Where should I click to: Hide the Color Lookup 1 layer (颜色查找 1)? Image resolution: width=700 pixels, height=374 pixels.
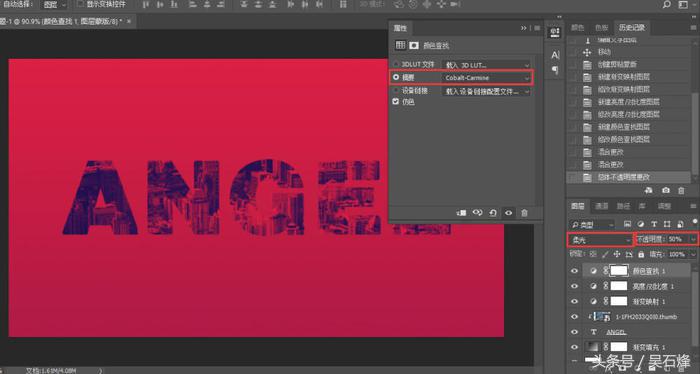click(575, 271)
